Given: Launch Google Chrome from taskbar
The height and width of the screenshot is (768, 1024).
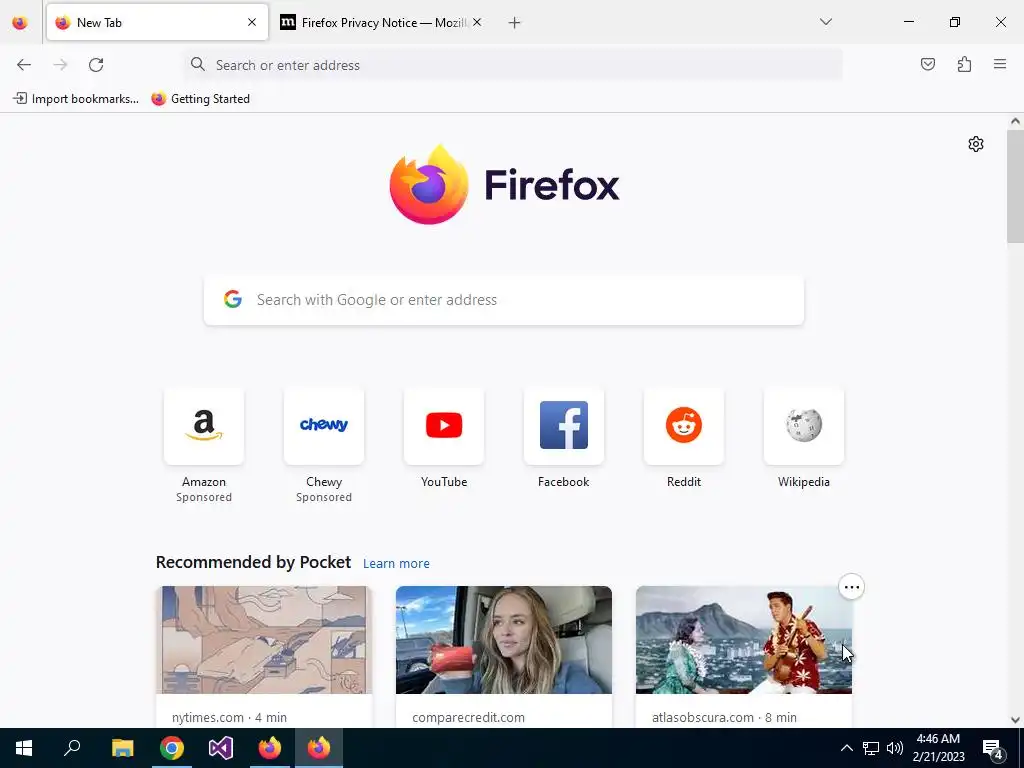Looking at the screenshot, I should [x=172, y=748].
